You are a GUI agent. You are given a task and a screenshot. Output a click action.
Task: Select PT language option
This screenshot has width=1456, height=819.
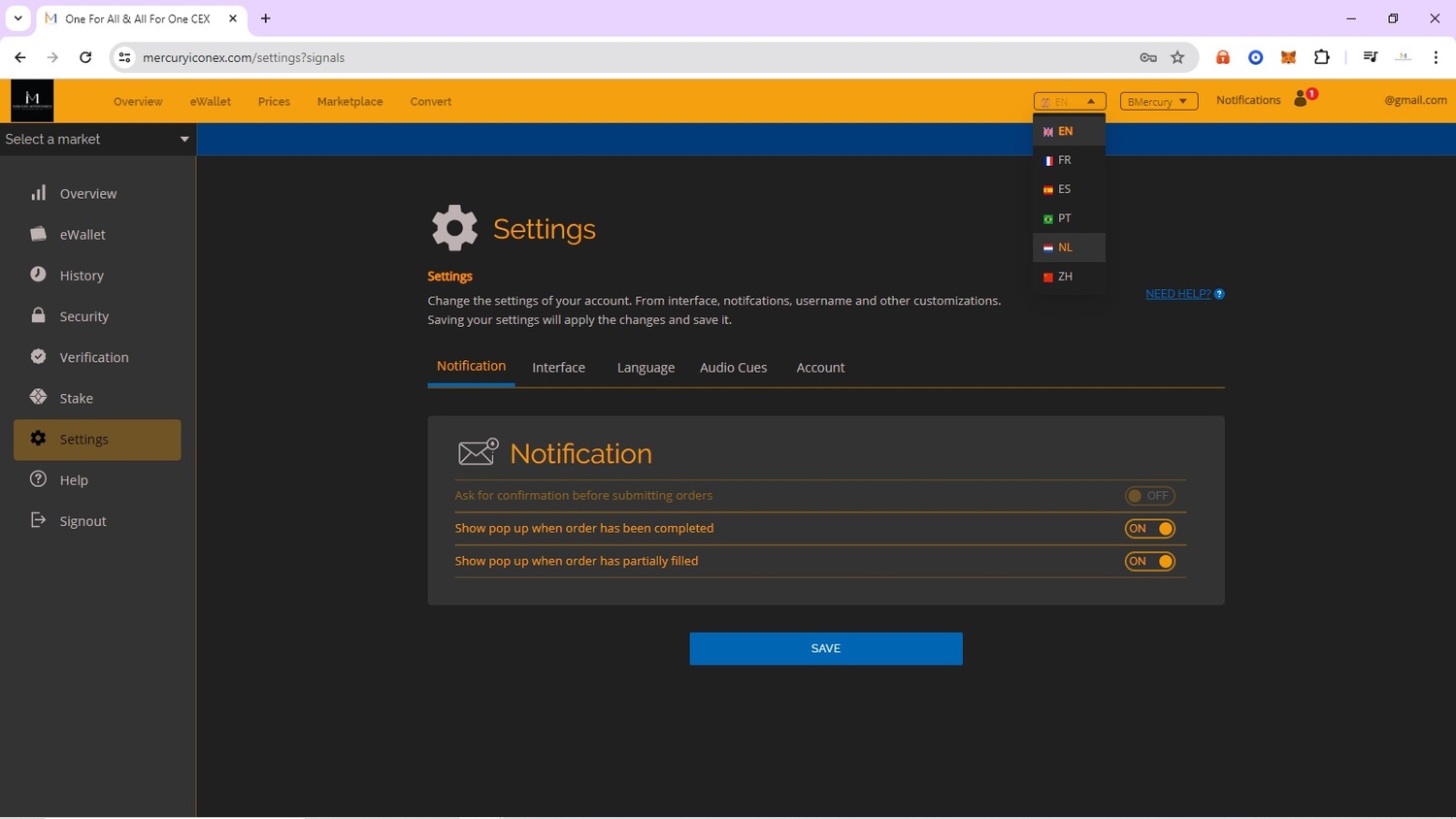1069,218
